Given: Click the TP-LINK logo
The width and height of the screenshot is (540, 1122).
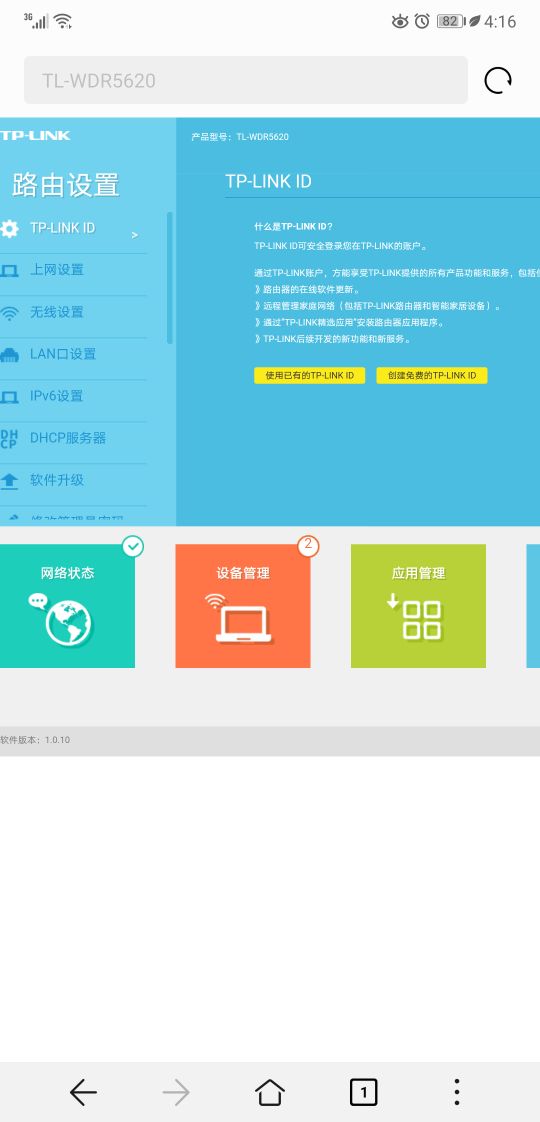Looking at the screenshot, I should 35,135.
